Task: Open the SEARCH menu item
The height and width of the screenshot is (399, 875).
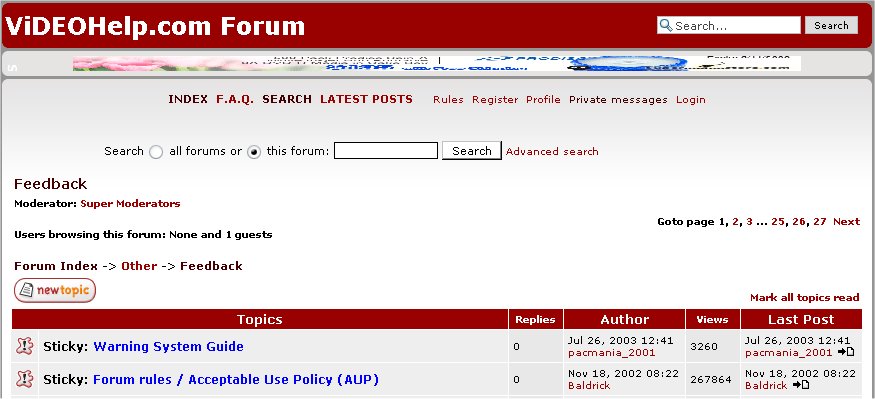Action: pos(287,99)
